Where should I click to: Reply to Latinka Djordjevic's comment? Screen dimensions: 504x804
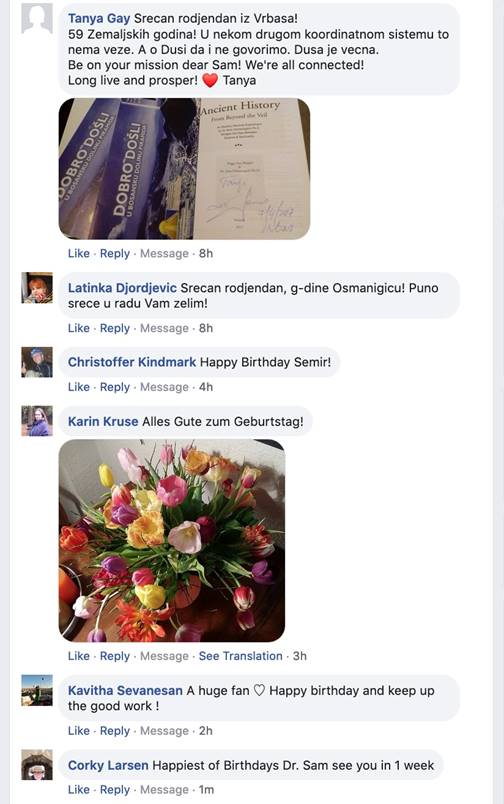(115, 328)
